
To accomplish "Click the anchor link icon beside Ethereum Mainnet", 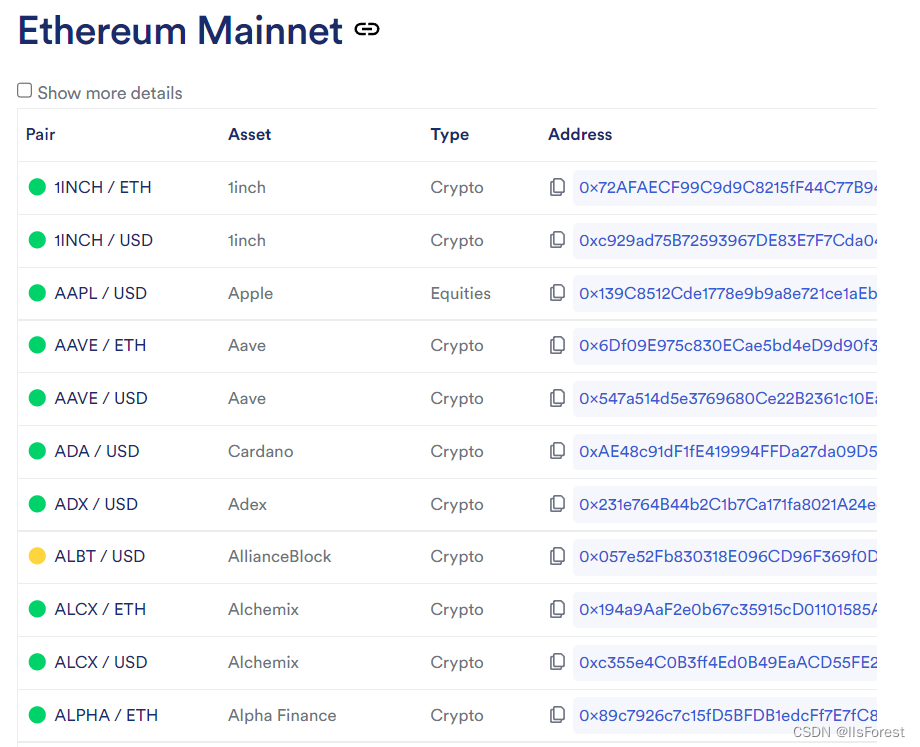I will pos(367,29).
